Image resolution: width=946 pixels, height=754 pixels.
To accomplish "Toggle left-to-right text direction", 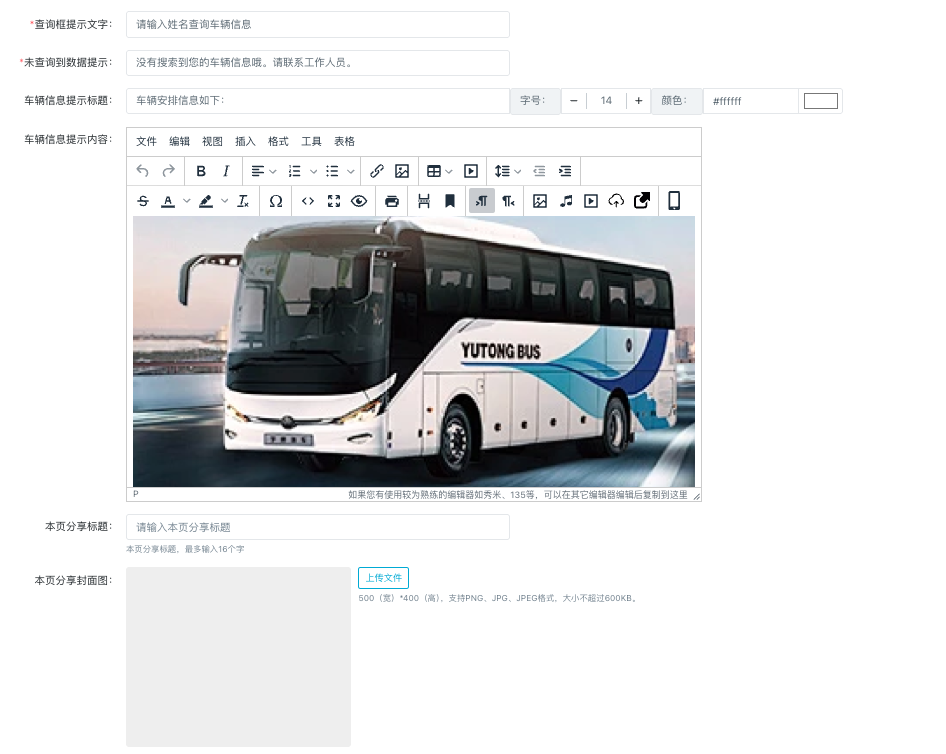I will [x=482, y=201].
